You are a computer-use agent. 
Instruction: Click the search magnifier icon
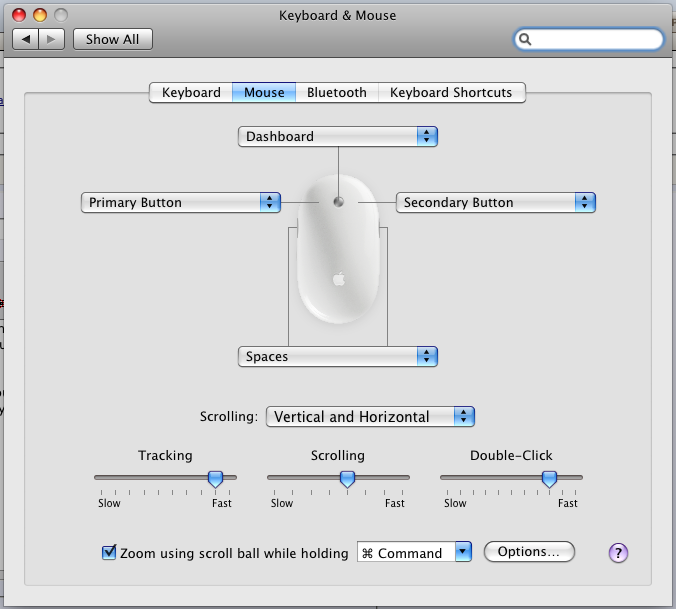tap(525, 39)
